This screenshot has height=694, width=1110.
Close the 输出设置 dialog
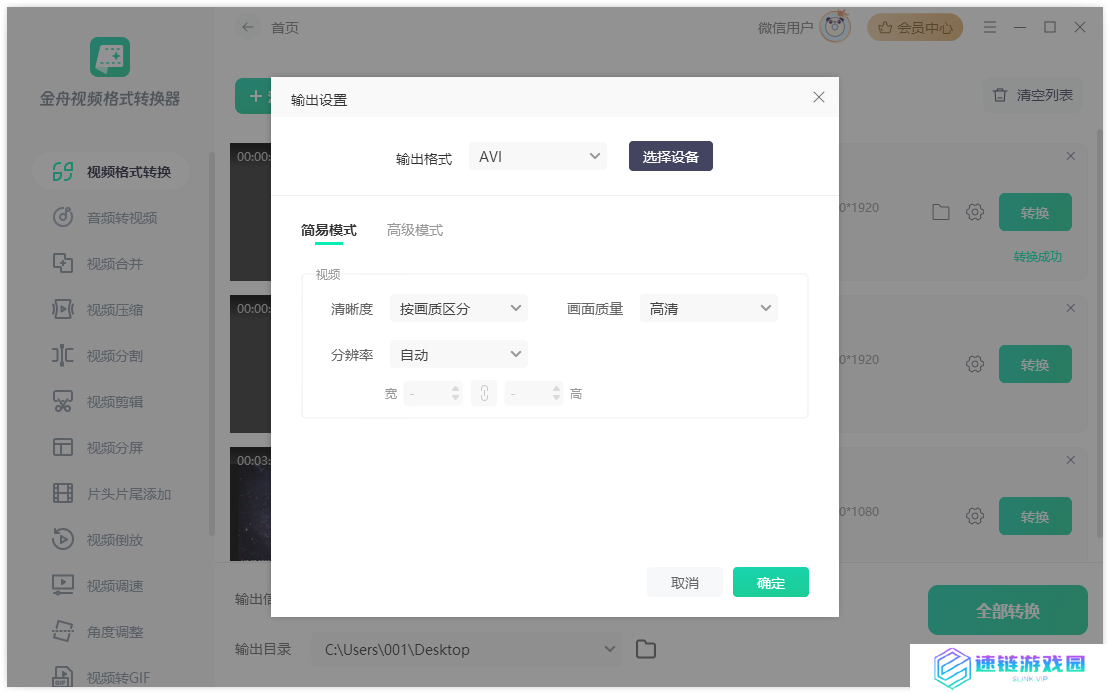pos(818,97)
